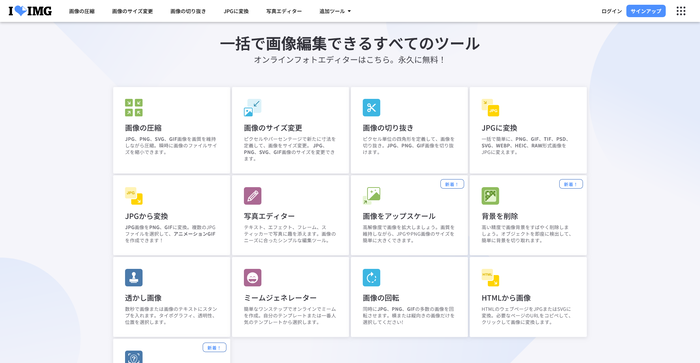Click the サインアップ button

646,11
